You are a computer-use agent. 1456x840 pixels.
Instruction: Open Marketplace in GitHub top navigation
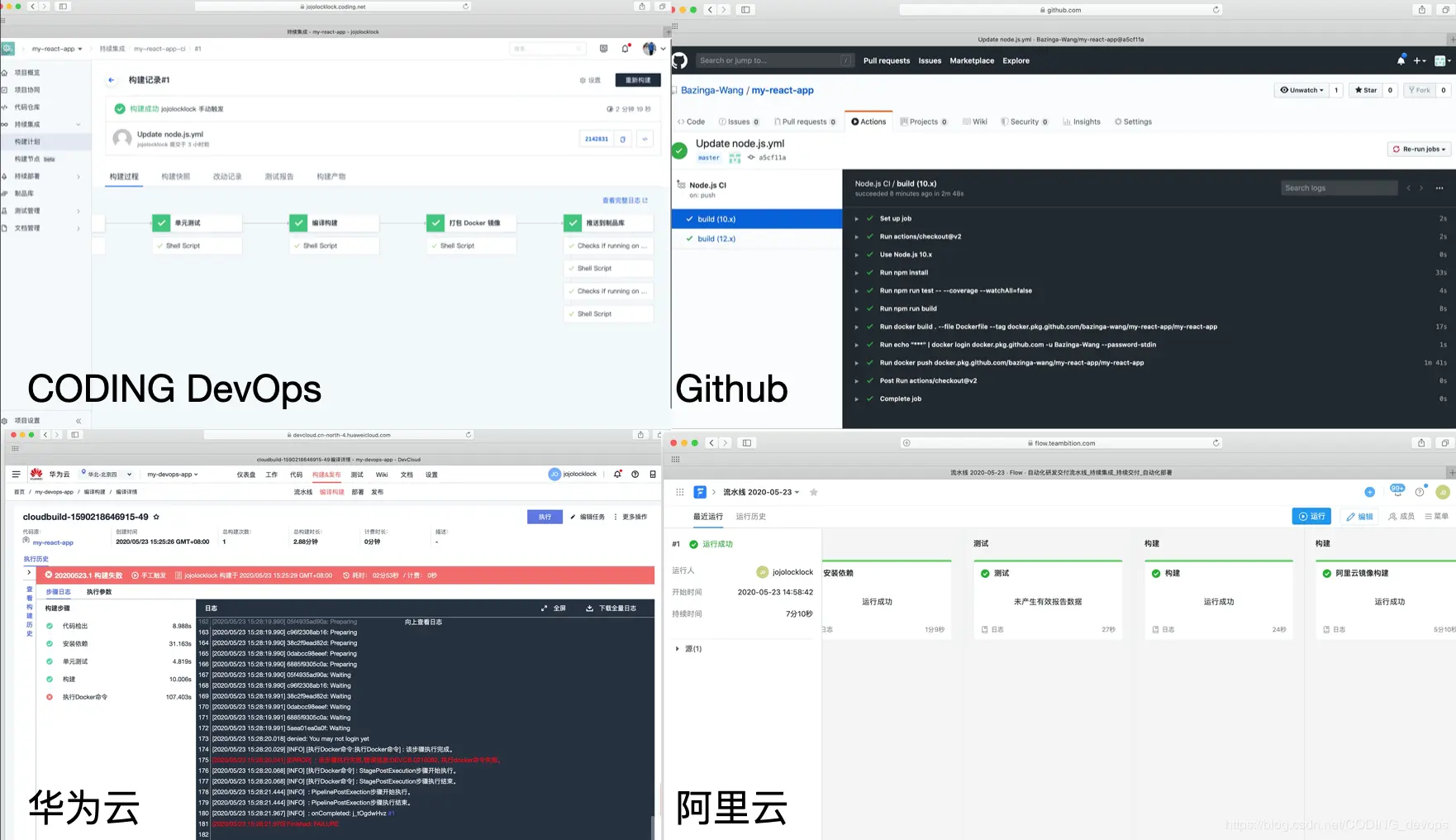[x=972, y=60]
